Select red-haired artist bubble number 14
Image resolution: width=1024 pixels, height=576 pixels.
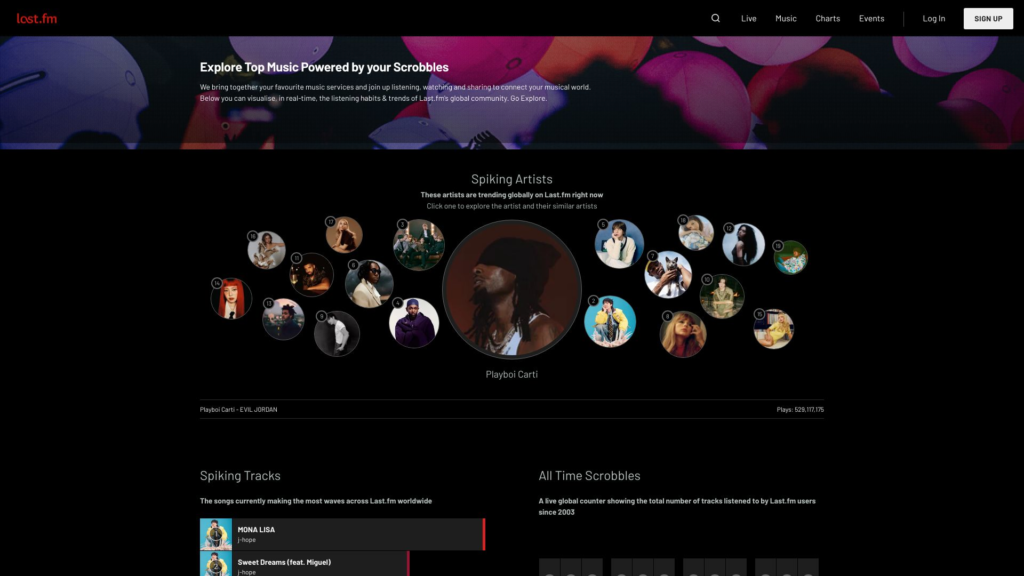point(231,298)
